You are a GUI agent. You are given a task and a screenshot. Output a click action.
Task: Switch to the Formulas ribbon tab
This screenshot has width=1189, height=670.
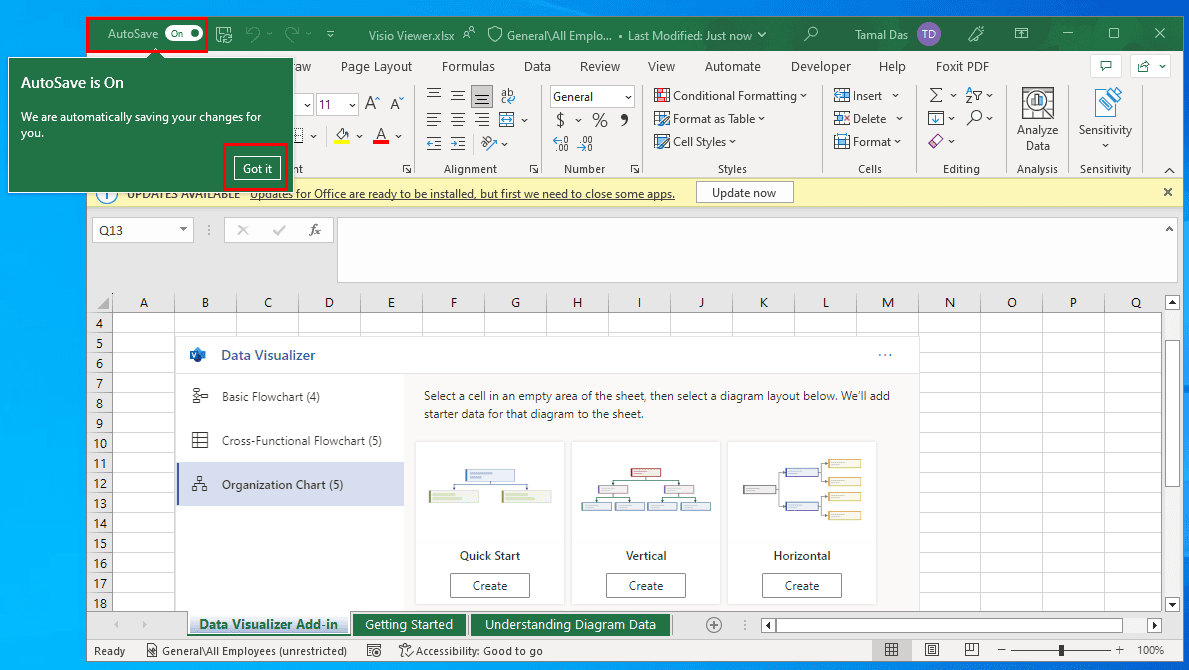(x=468, y=66)
